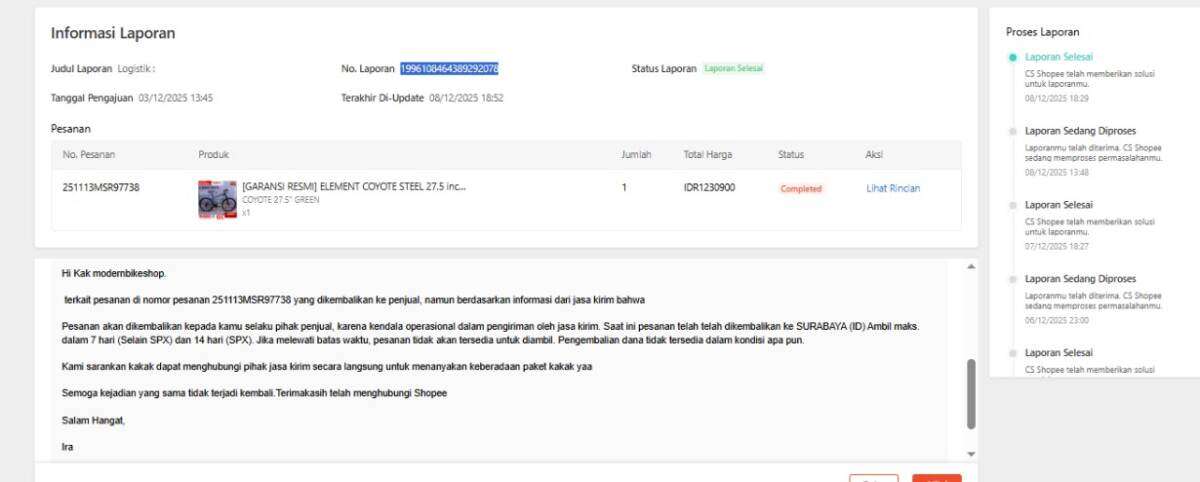Click the Total Harga column header

[x=707, y=155]
